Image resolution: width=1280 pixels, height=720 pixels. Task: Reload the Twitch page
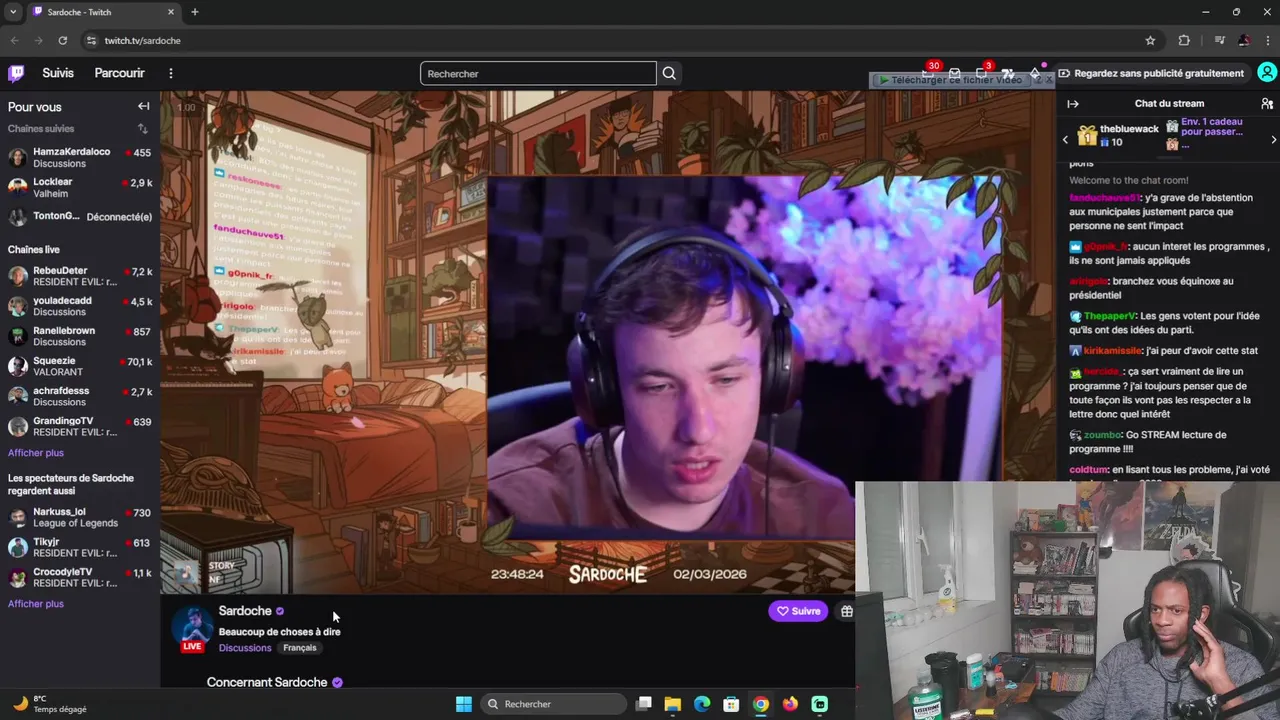pos(62,40)
